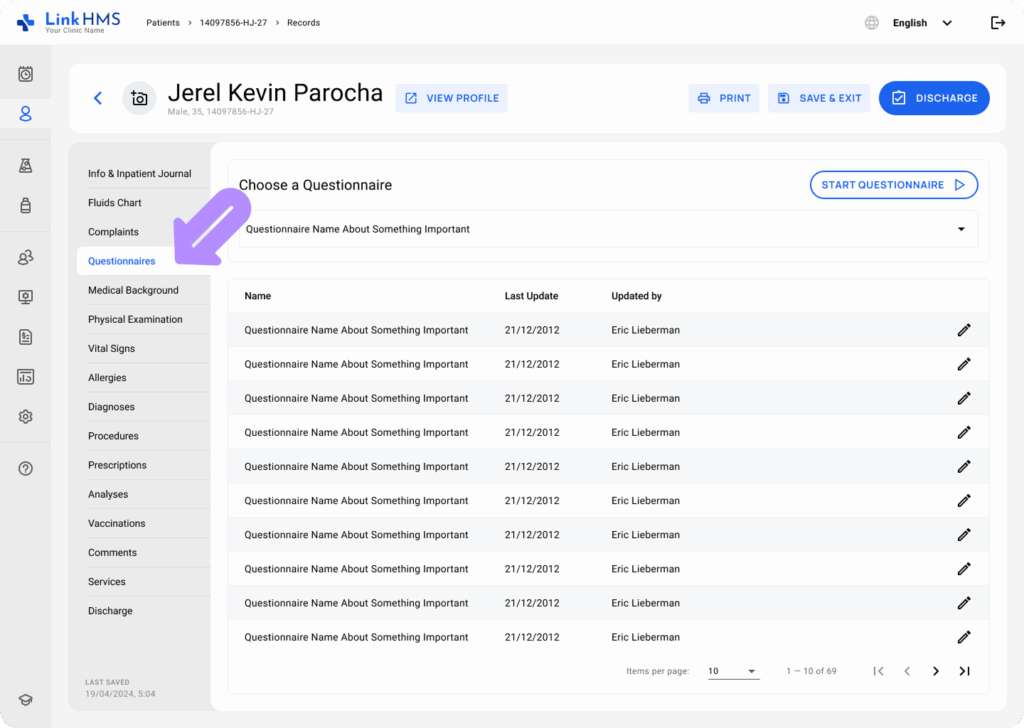
Task: Click the Discharge button
Action: 934,98
